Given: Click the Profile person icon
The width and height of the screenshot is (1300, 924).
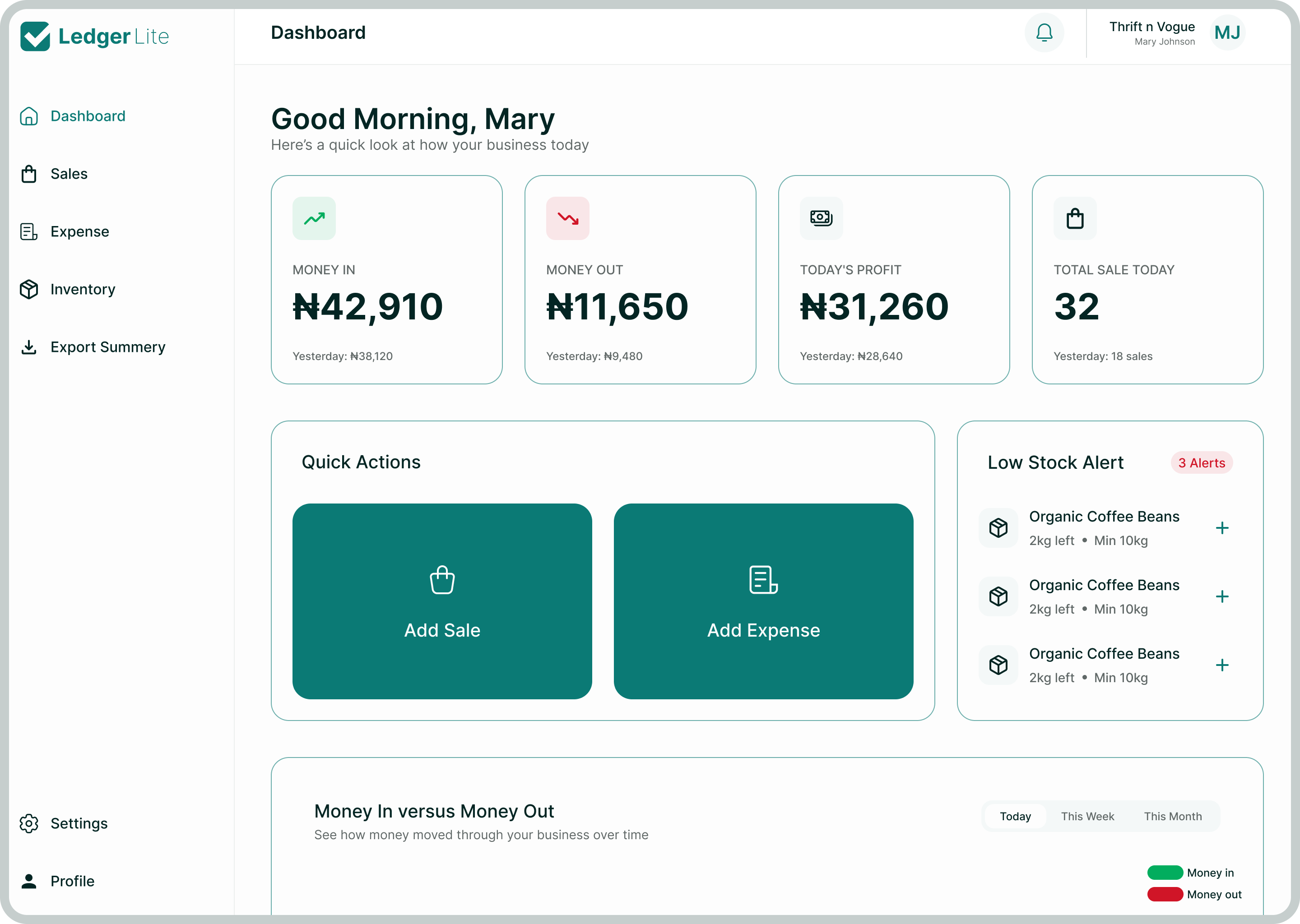Looking at the screenshot, I should tap(29, 881).
